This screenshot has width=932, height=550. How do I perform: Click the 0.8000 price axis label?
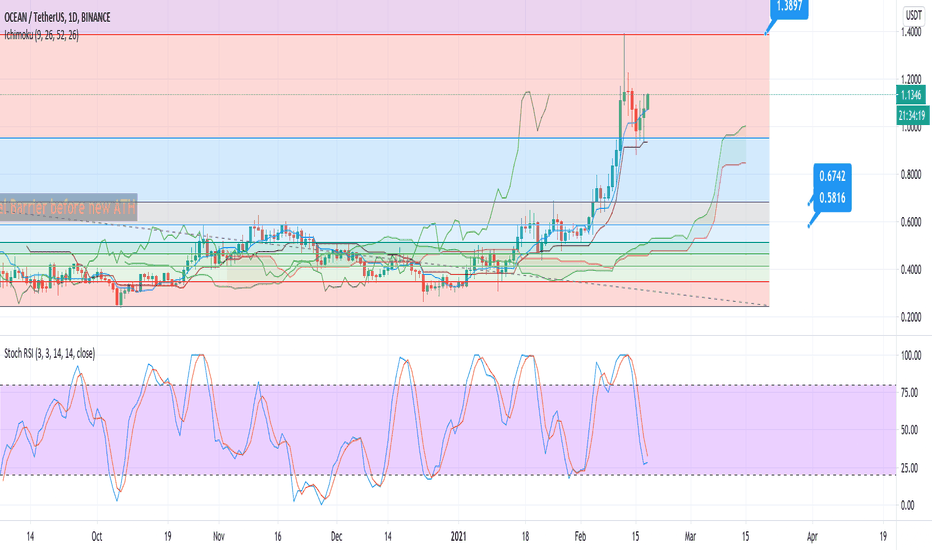(911, 175)
